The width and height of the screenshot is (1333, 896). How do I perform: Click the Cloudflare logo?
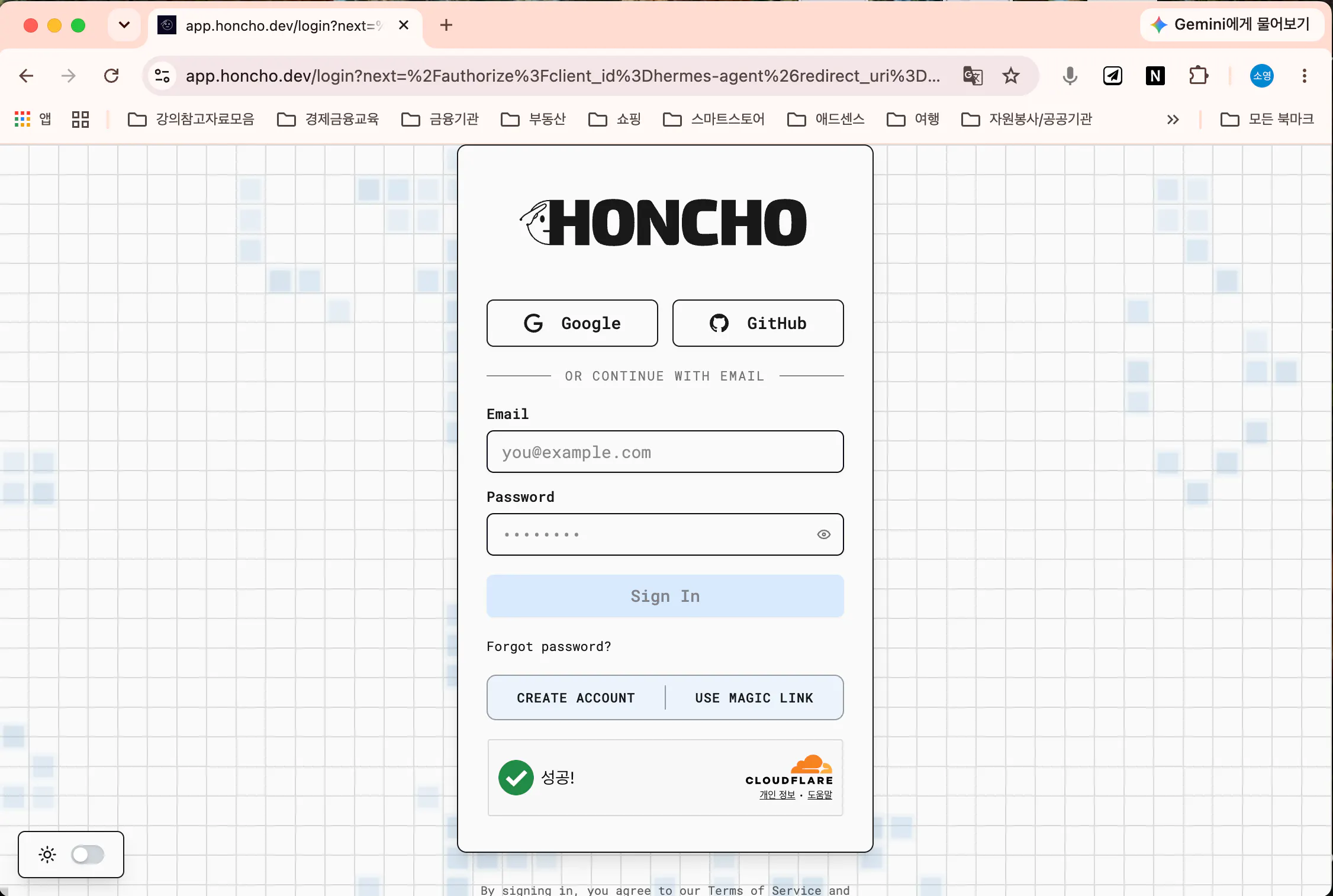pos(789,770)
